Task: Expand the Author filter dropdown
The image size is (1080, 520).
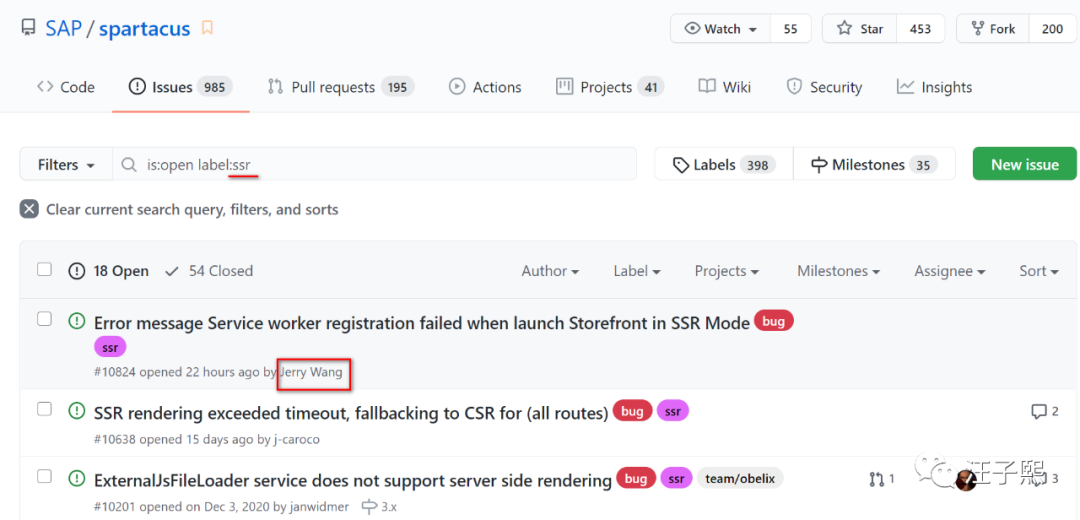Action: pos(550,271)
